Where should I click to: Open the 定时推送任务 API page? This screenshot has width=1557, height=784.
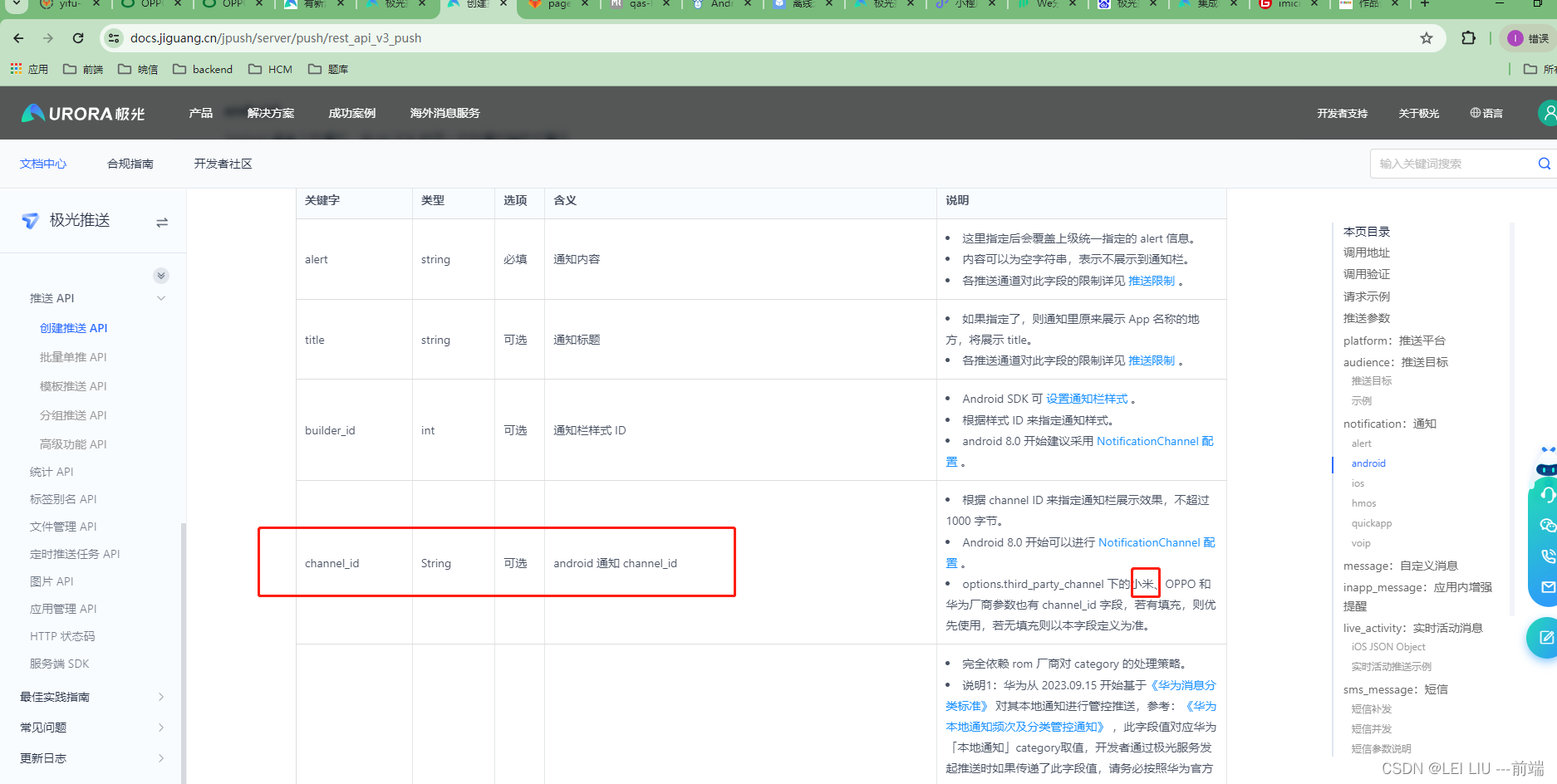pos(75,554)
